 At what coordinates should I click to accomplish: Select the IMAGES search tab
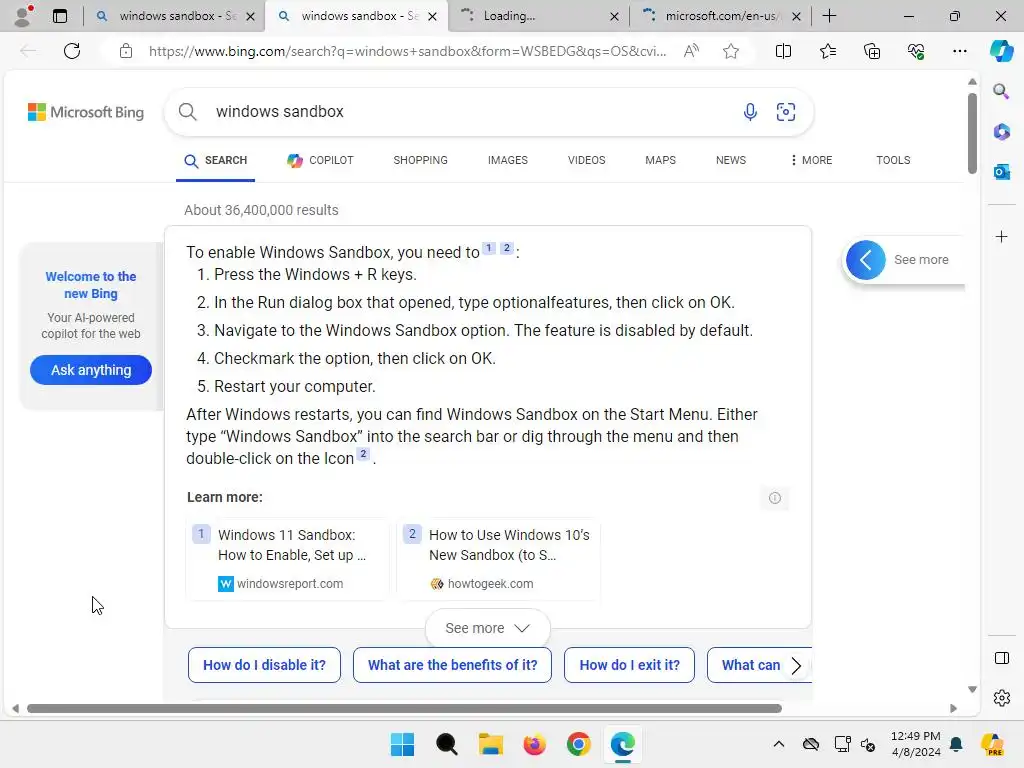pos(507,160)
